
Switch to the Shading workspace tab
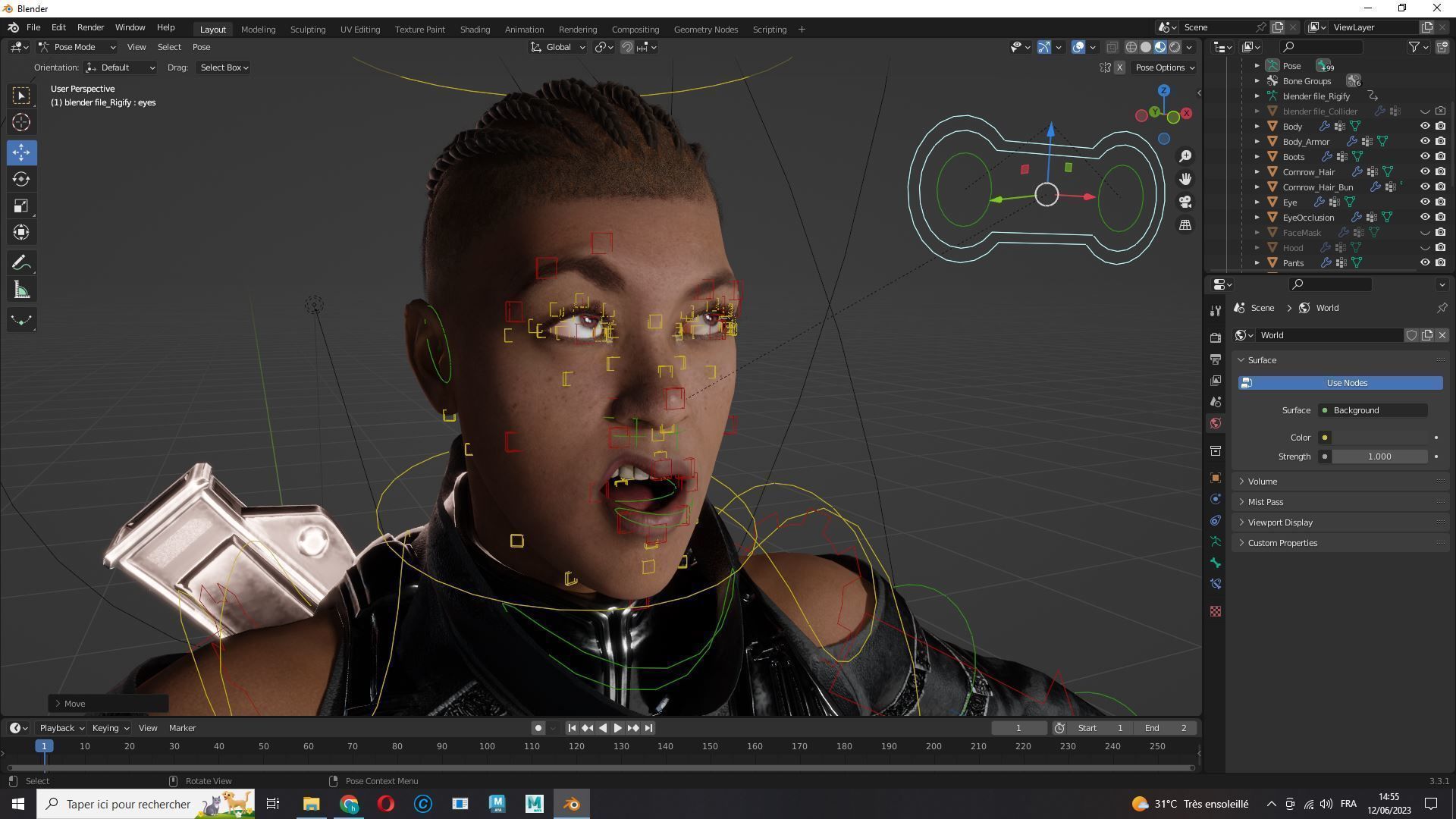(475, 29)
